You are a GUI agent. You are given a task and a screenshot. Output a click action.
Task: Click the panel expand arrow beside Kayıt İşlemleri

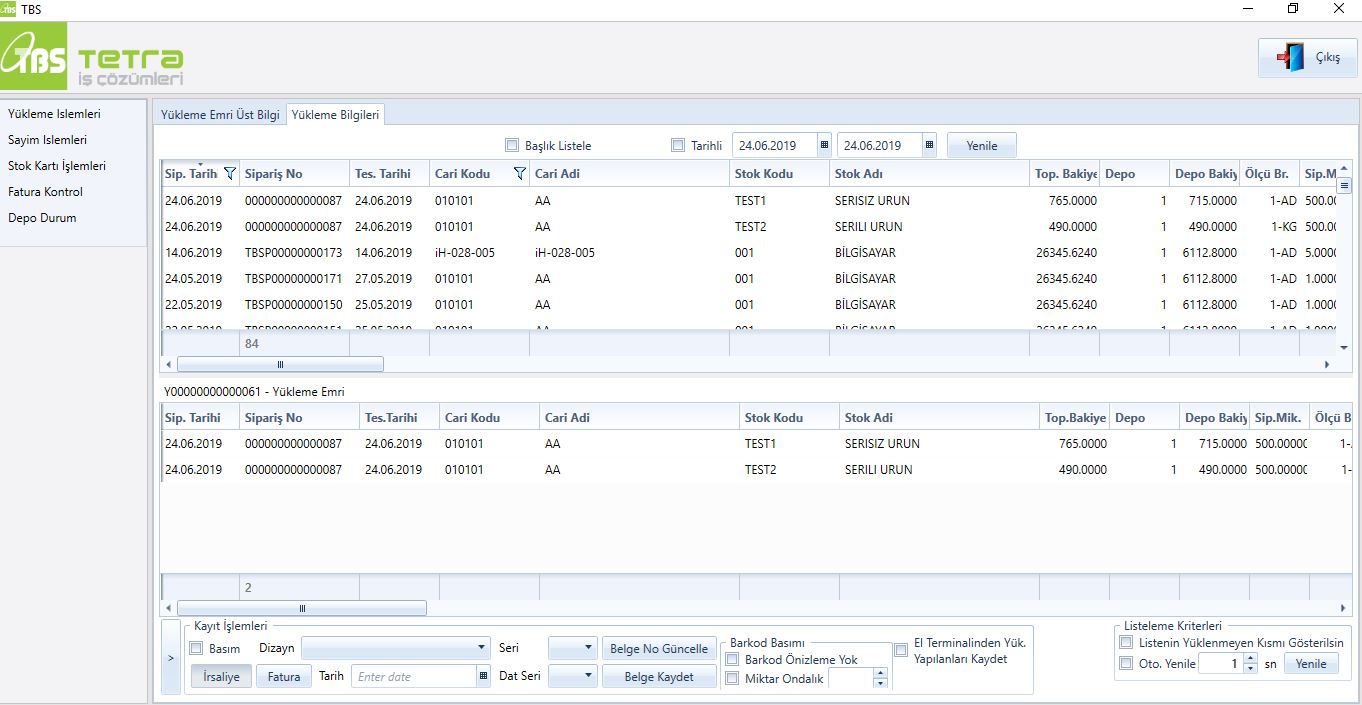tap(170, 657)
